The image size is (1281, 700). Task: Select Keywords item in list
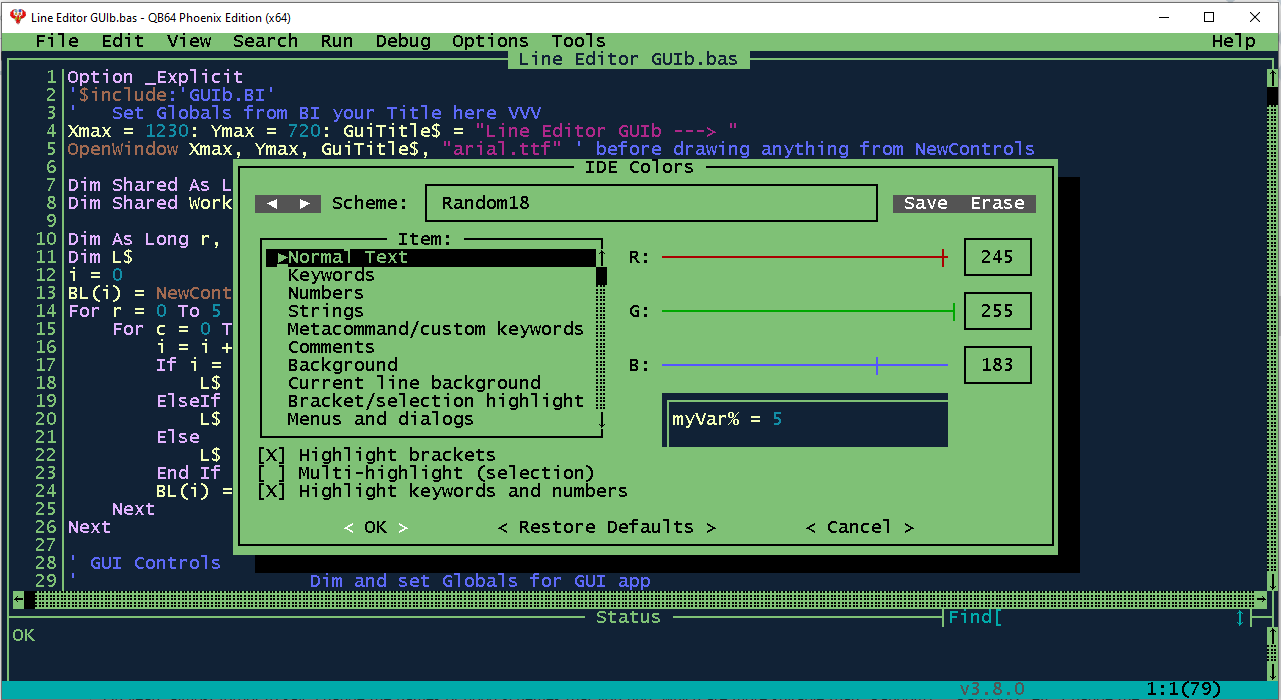pos(331,275)
